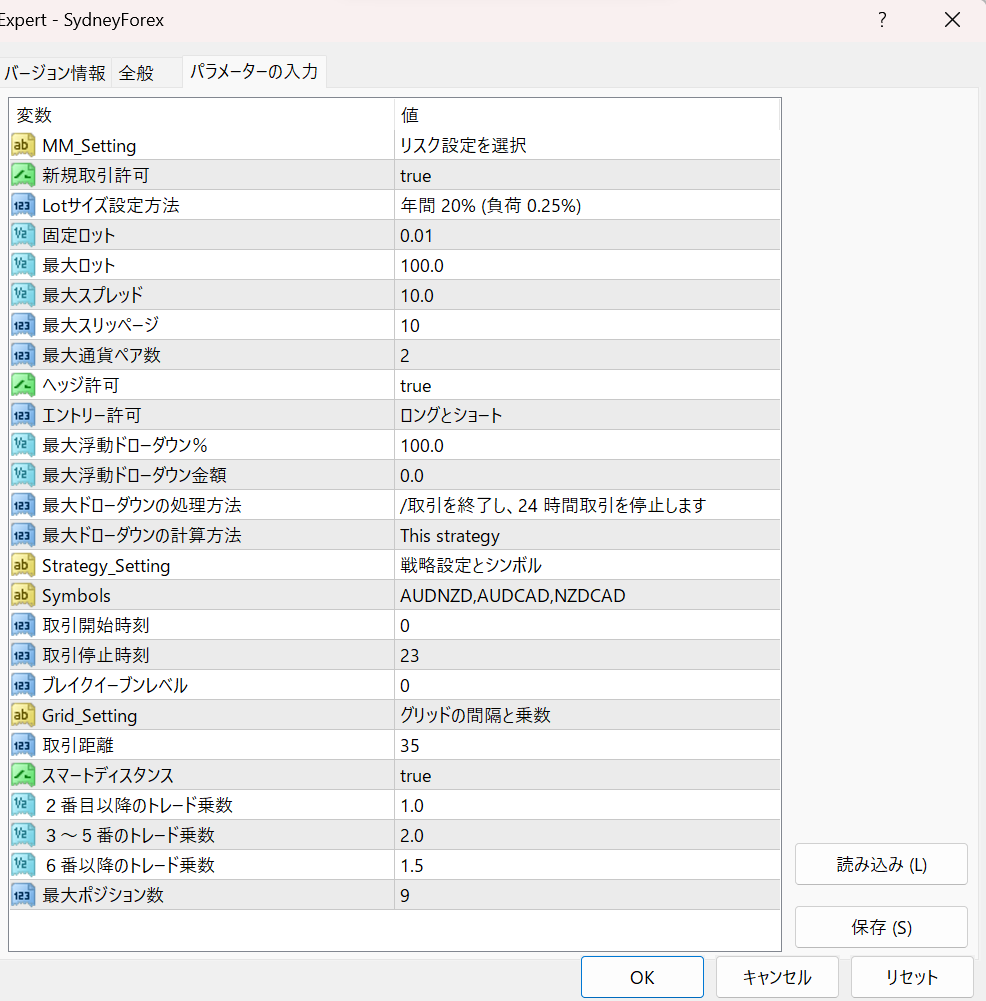
Task: Click the string icon beside Symbols
Action: 22,595
